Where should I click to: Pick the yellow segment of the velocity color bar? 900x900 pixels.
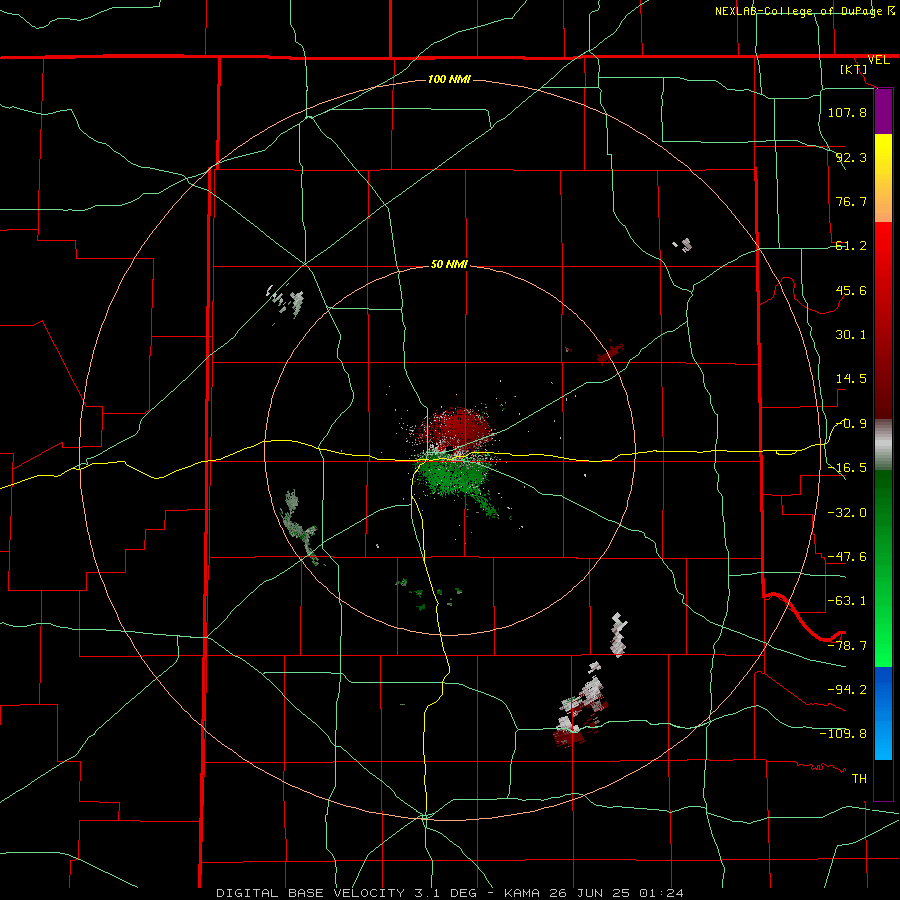click(883, 178)
